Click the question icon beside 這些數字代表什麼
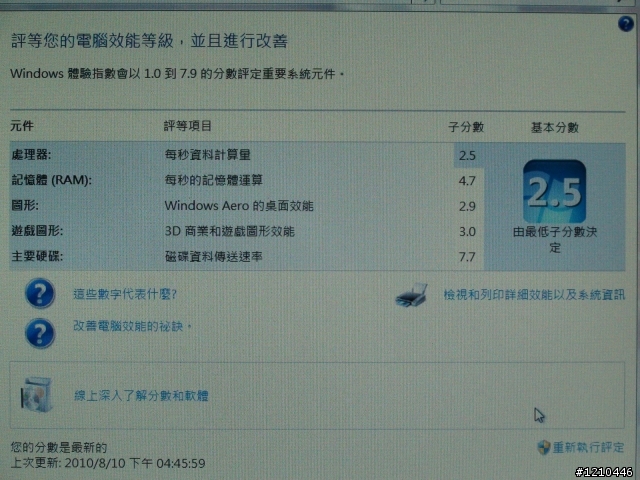 pyautogui.click(x=40, y=293)
